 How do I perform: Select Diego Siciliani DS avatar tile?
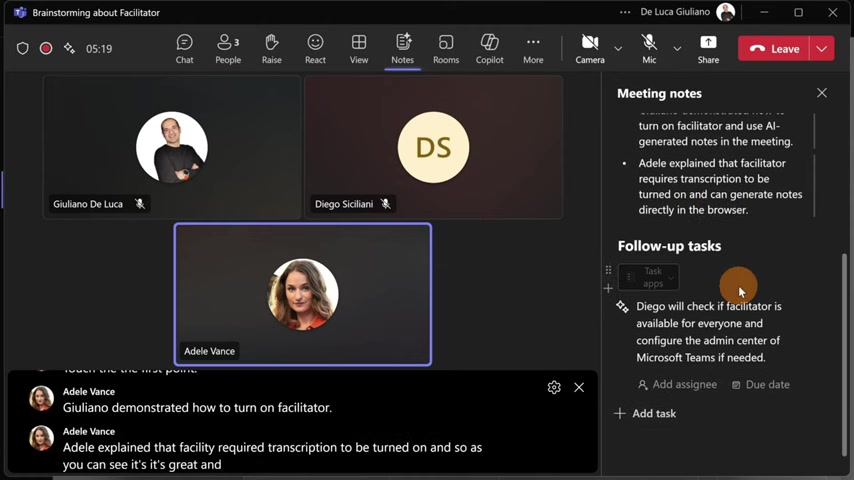click(433, 147)
